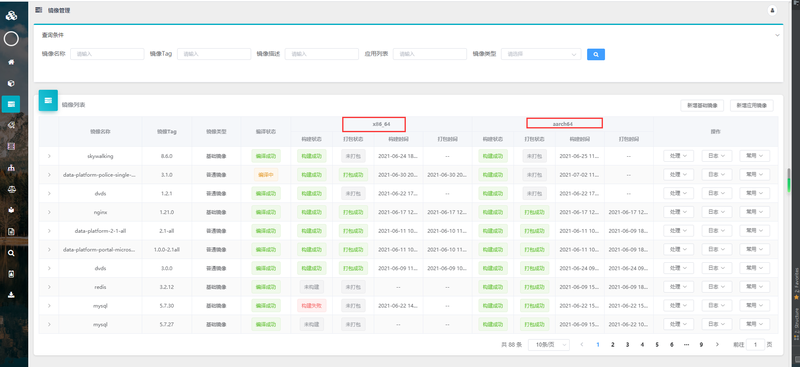
Task: Open the document file sidebar icon
Action: tap(11, 231)
